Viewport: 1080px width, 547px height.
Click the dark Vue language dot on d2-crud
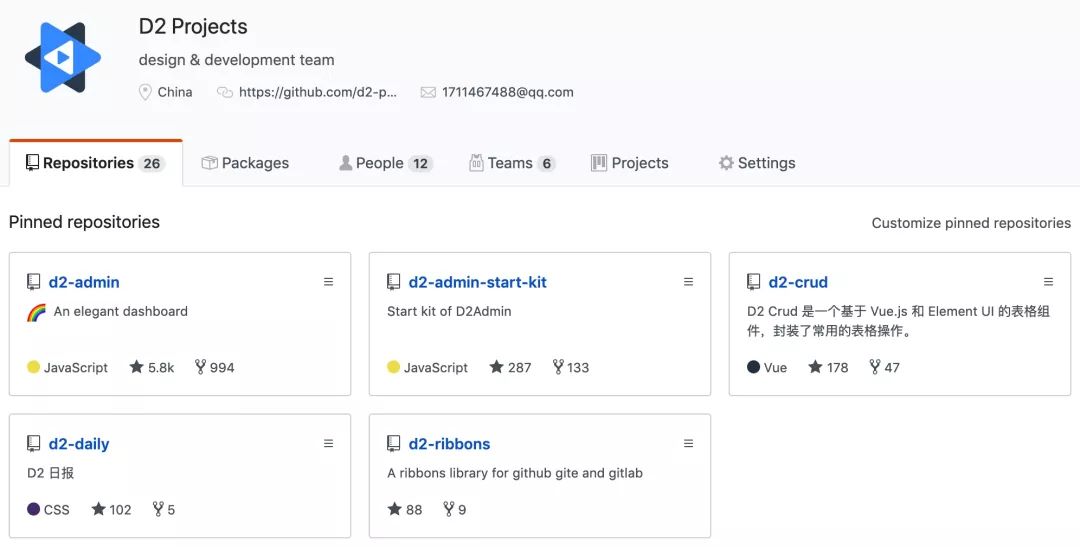point(754,367)
